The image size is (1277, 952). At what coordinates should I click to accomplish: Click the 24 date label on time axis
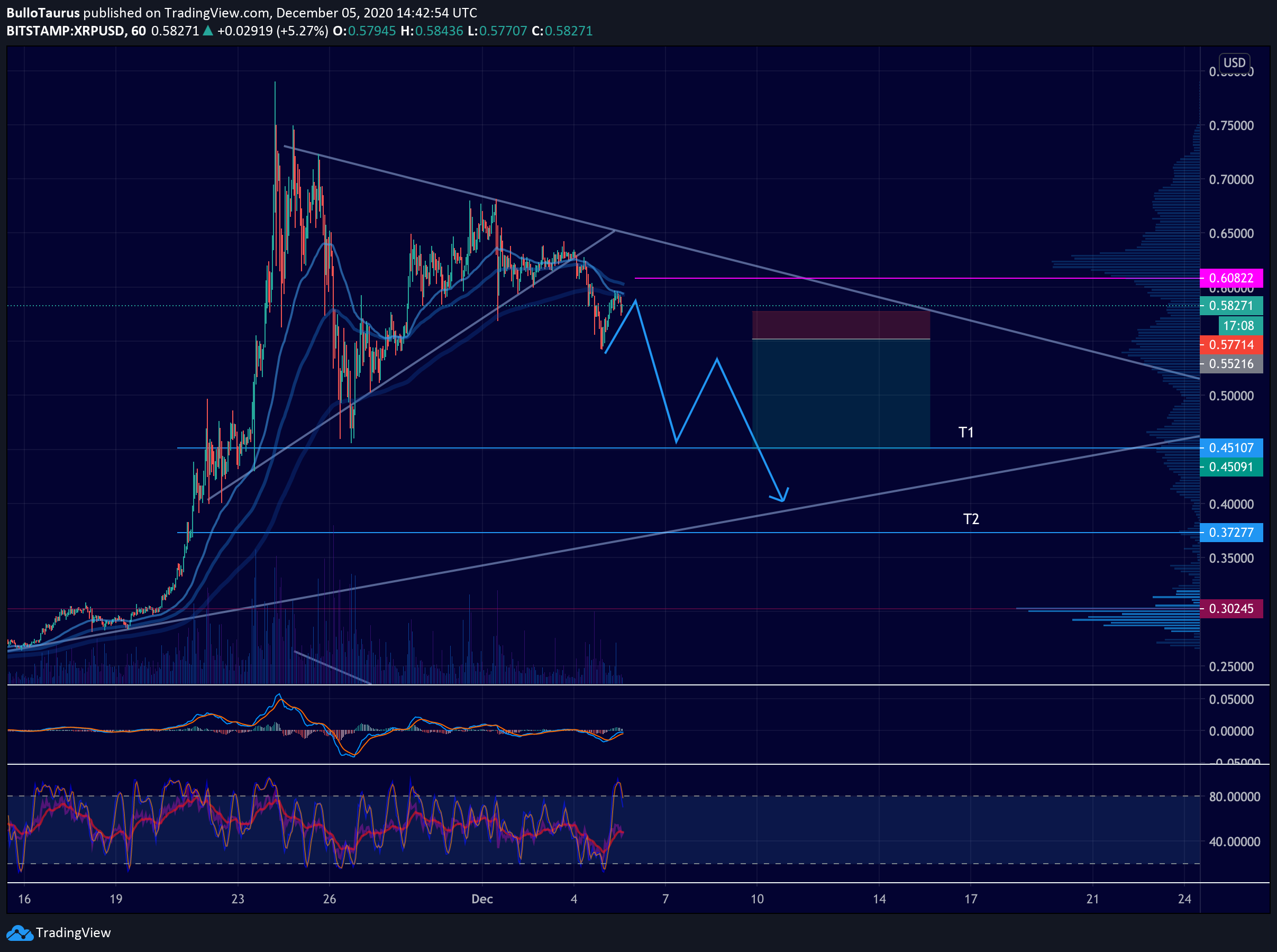pyautogui.click(x=1184, y=899)
